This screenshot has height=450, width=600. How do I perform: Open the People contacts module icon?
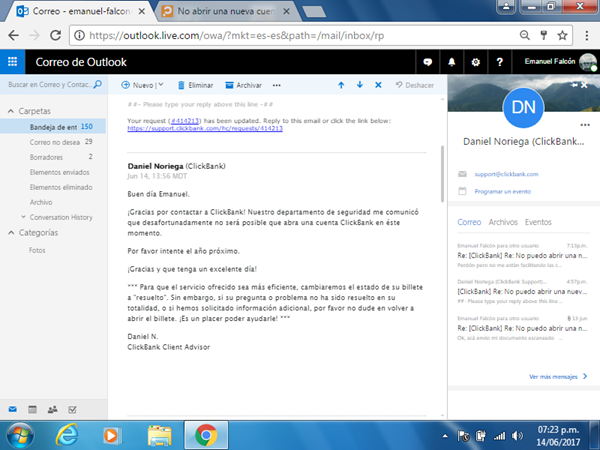pyautogui.click(x=52, y=409)
